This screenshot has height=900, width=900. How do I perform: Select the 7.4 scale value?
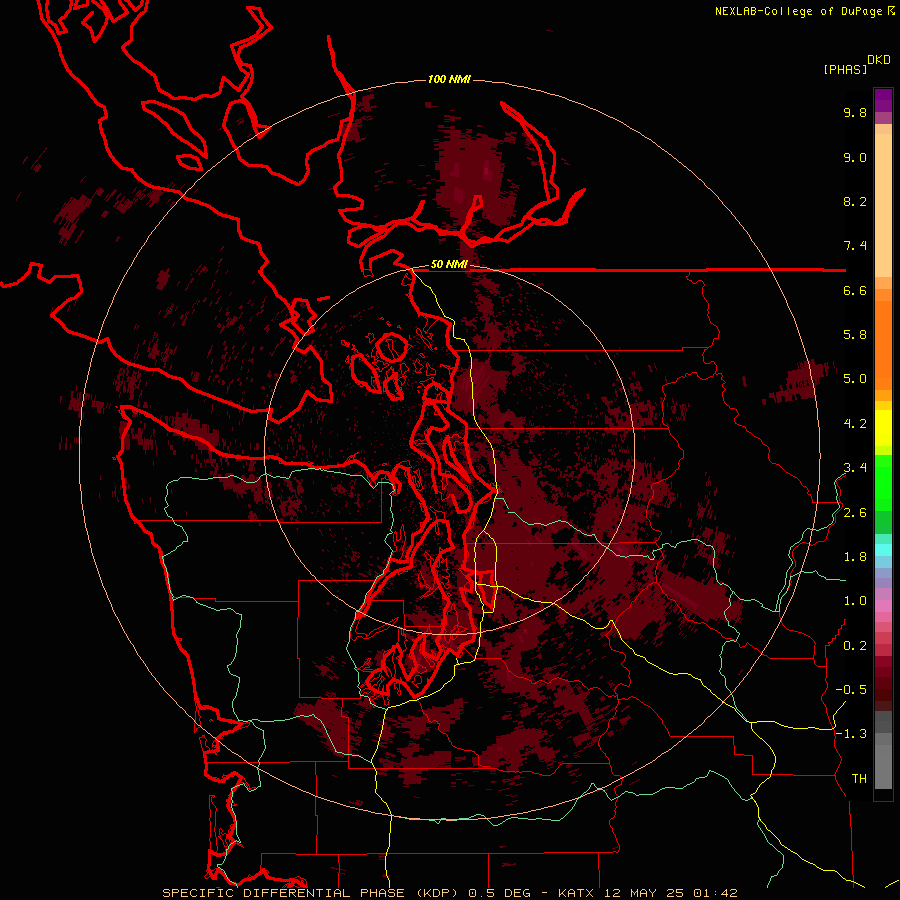tap(855, 246)
